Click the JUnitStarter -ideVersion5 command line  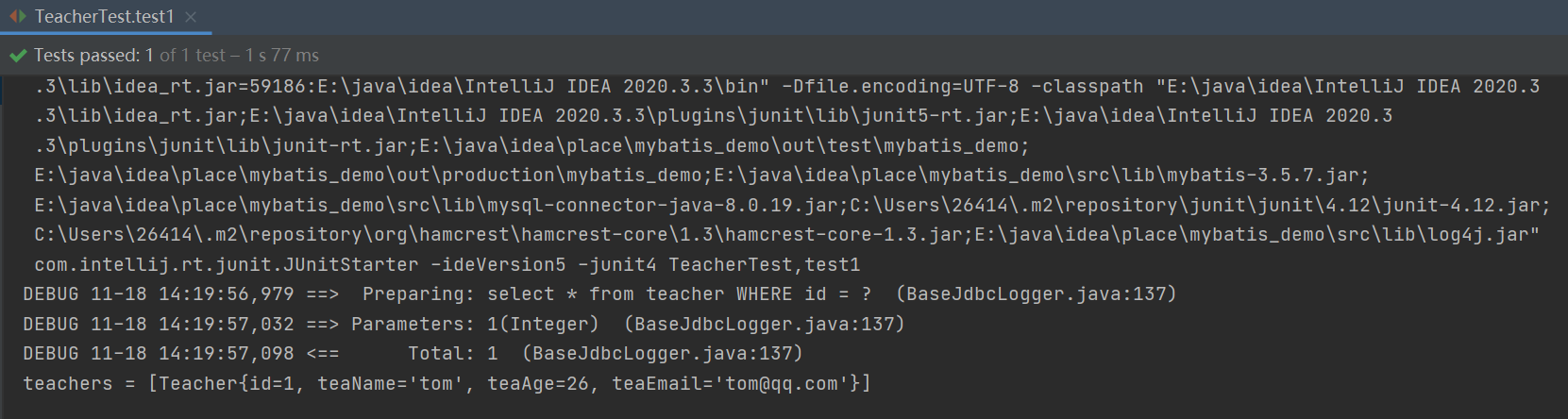pyautogui.click(x=447, y=265)
